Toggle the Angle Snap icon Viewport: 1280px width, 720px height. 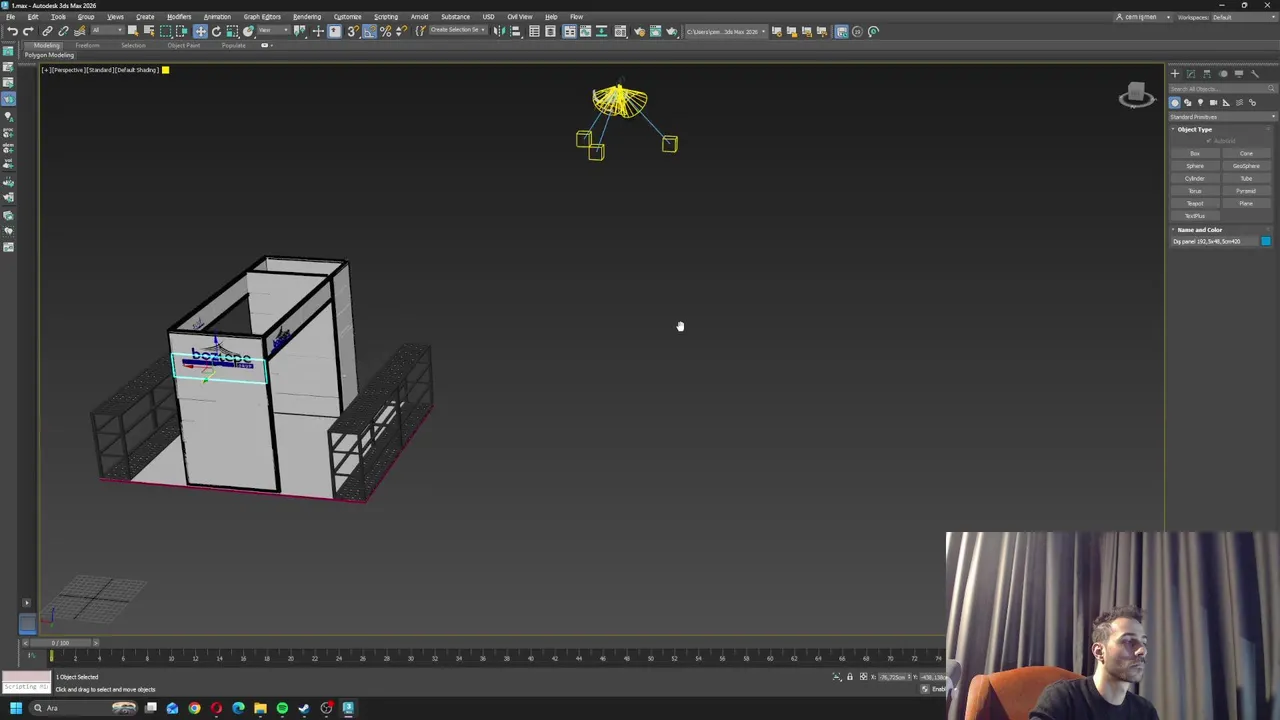point(369,31)
